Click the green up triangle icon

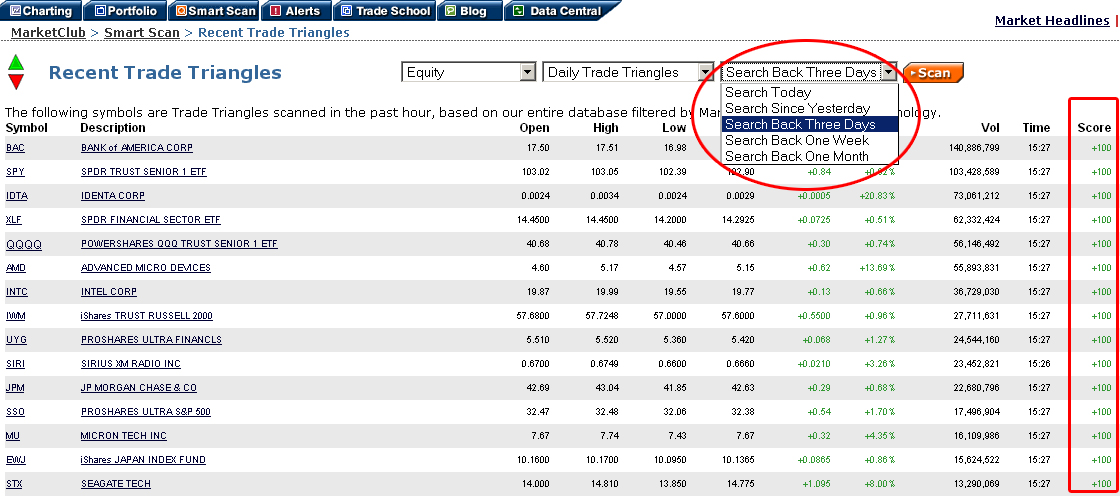[x=16, y=61]
